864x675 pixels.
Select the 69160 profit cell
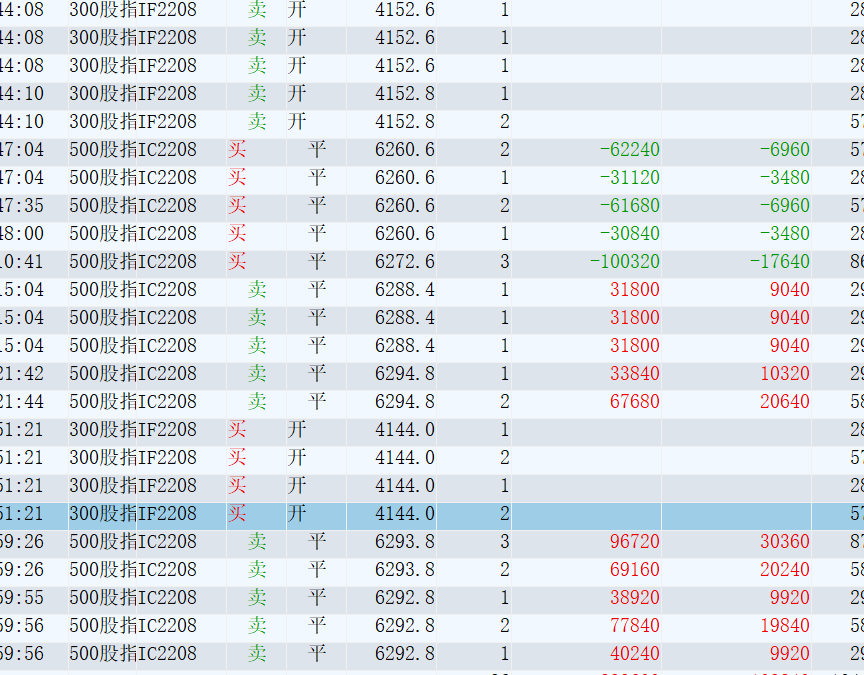634,570
